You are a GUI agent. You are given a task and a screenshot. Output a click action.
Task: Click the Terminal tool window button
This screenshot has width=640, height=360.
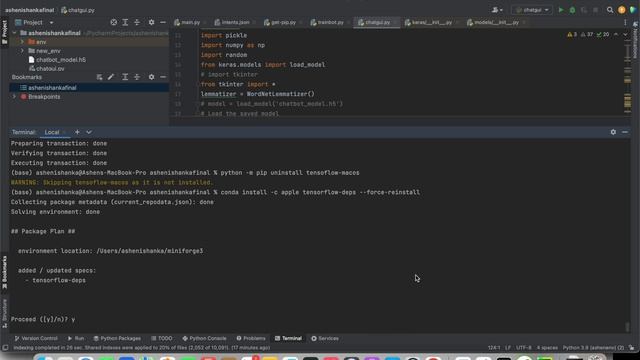(x=288, y=338)
